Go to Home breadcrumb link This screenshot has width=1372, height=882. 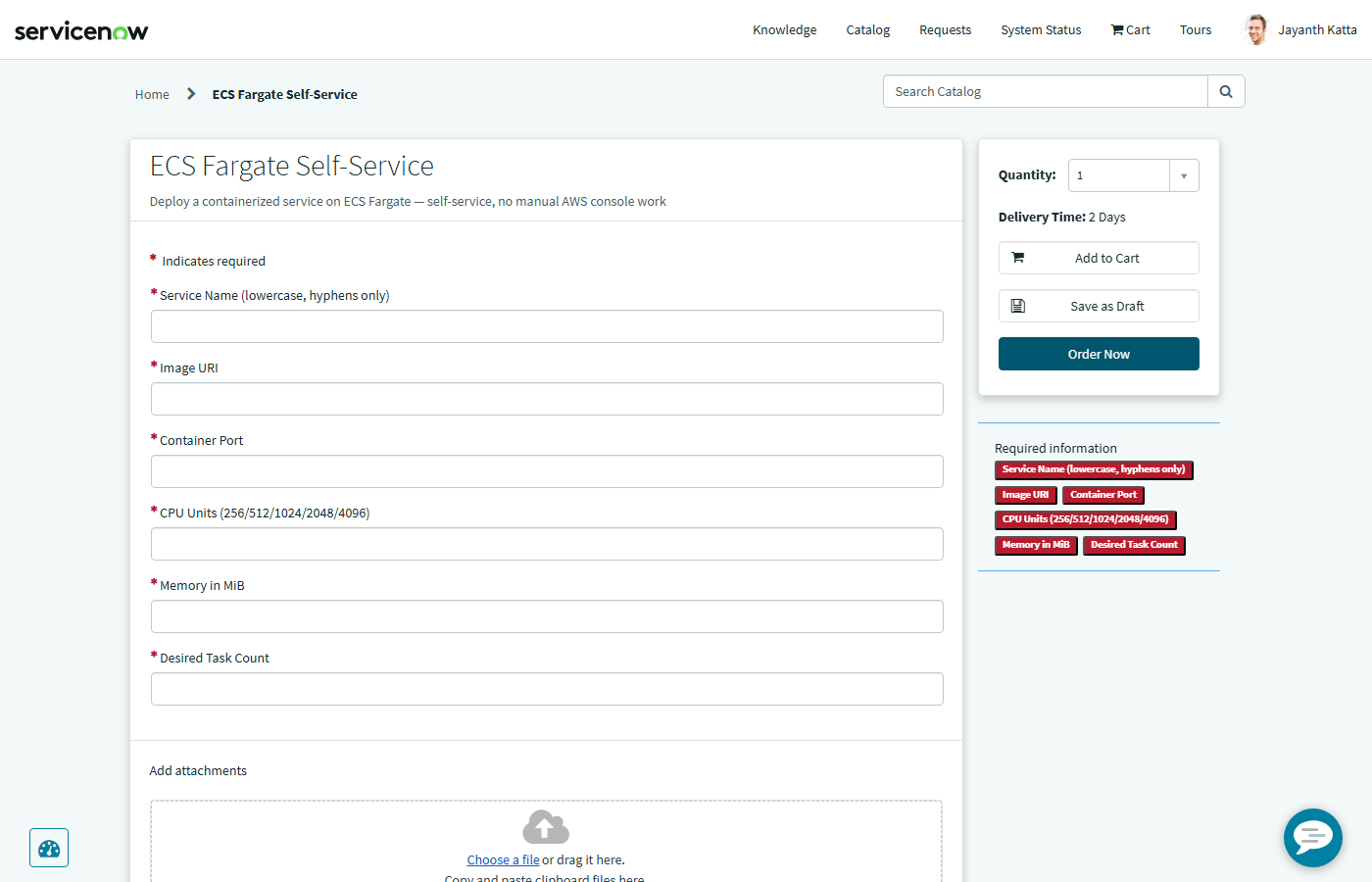152,94
